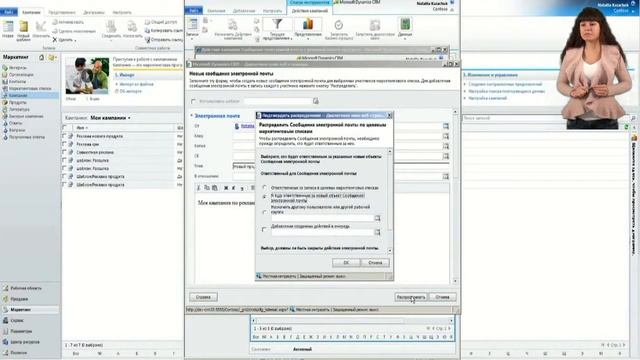This screenshot has width=640, height=360.
Task: Open lookup icon for the Кому field
Action: pos(446,136)
